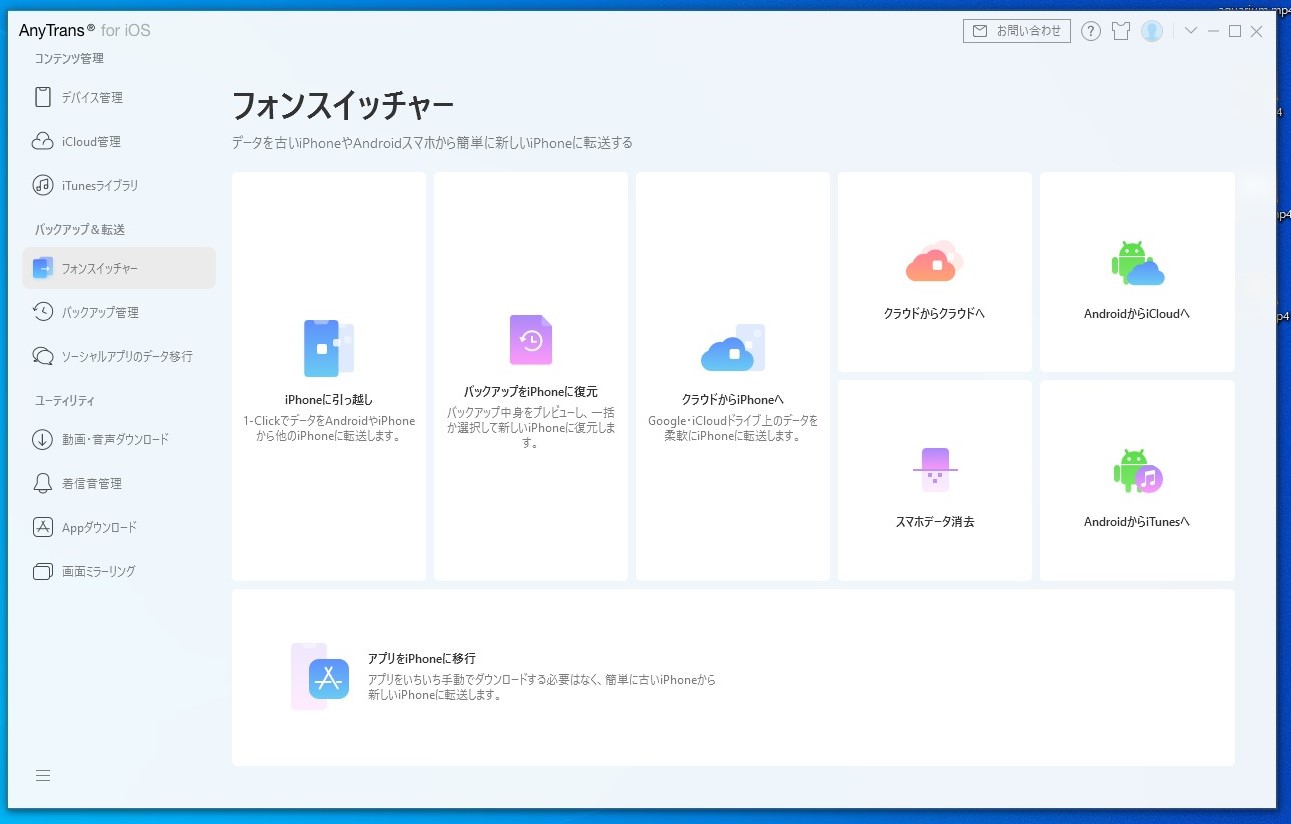Open クラウドからiPhoneへ card title
Image resolution: width=1291 pixels, height=824 pixels.
tap(733, 399)
